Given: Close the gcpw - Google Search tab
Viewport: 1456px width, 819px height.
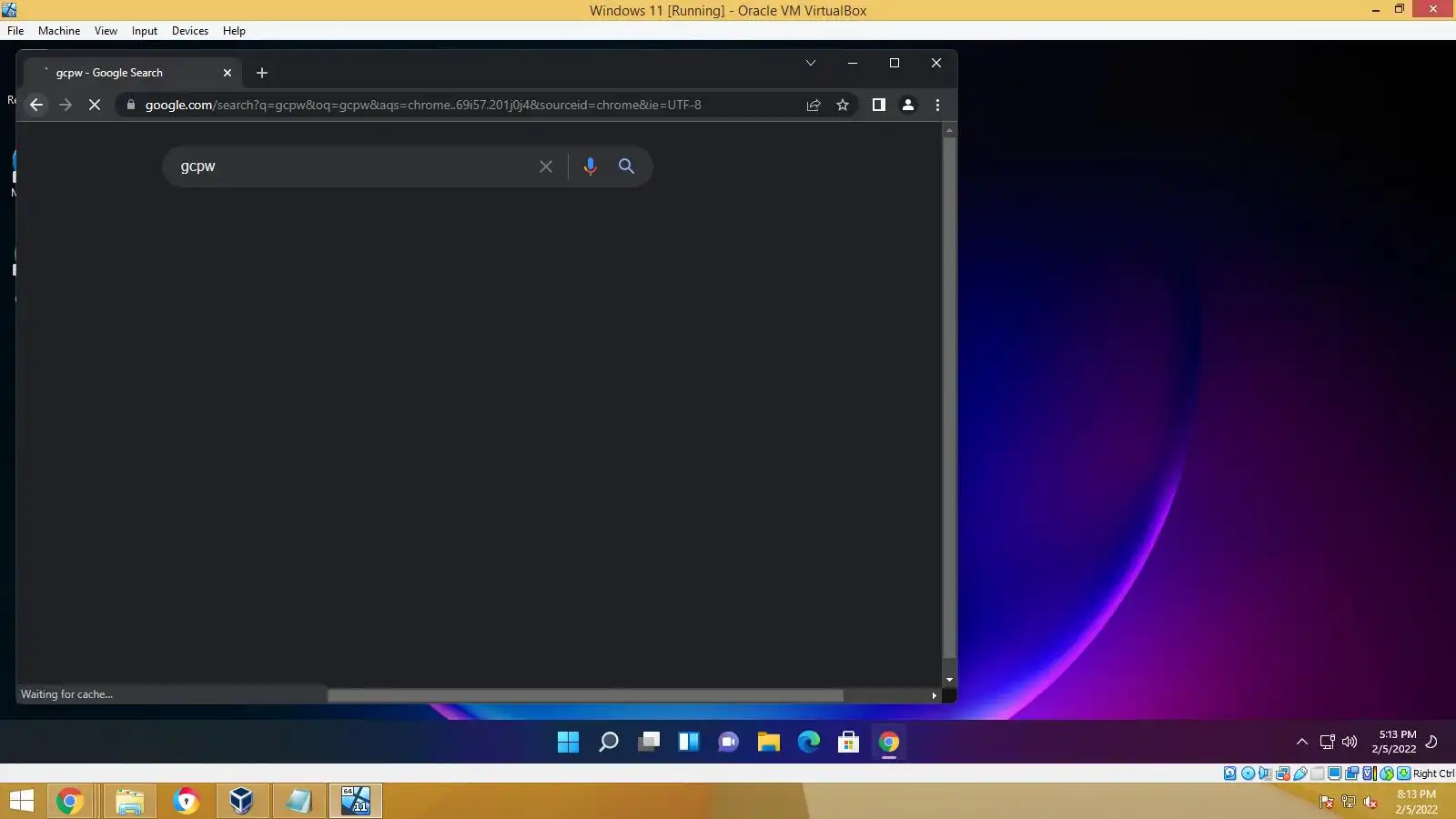Looking at the screenshot, I should (227, 73).
